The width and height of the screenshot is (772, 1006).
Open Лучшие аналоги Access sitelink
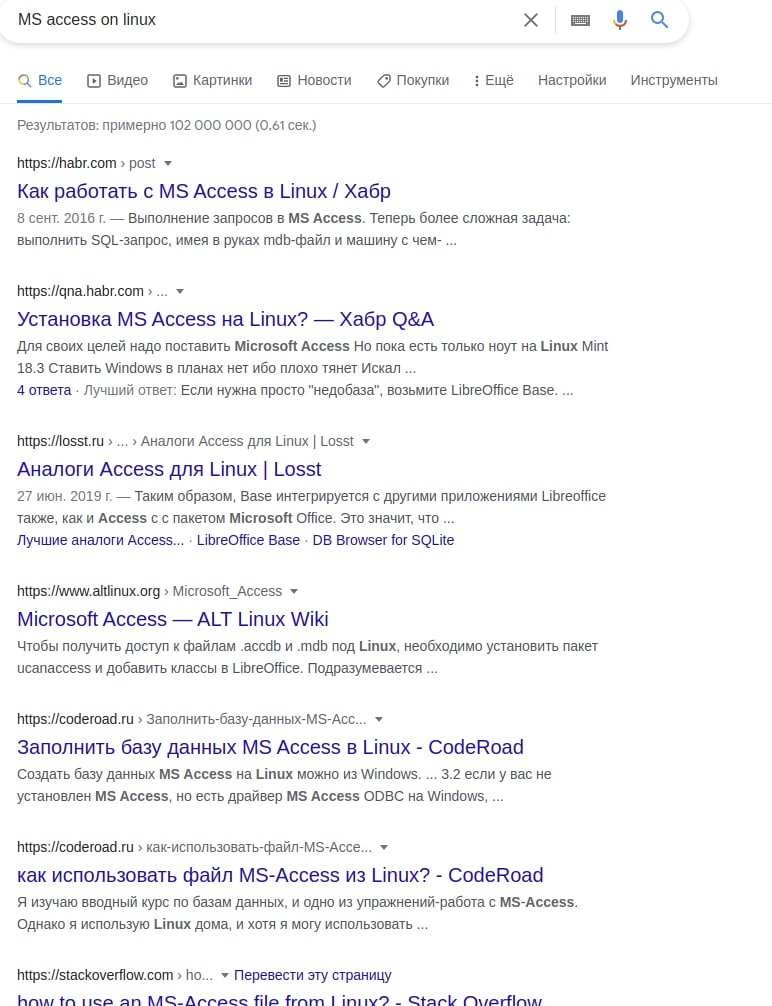(x=100, y=540)
